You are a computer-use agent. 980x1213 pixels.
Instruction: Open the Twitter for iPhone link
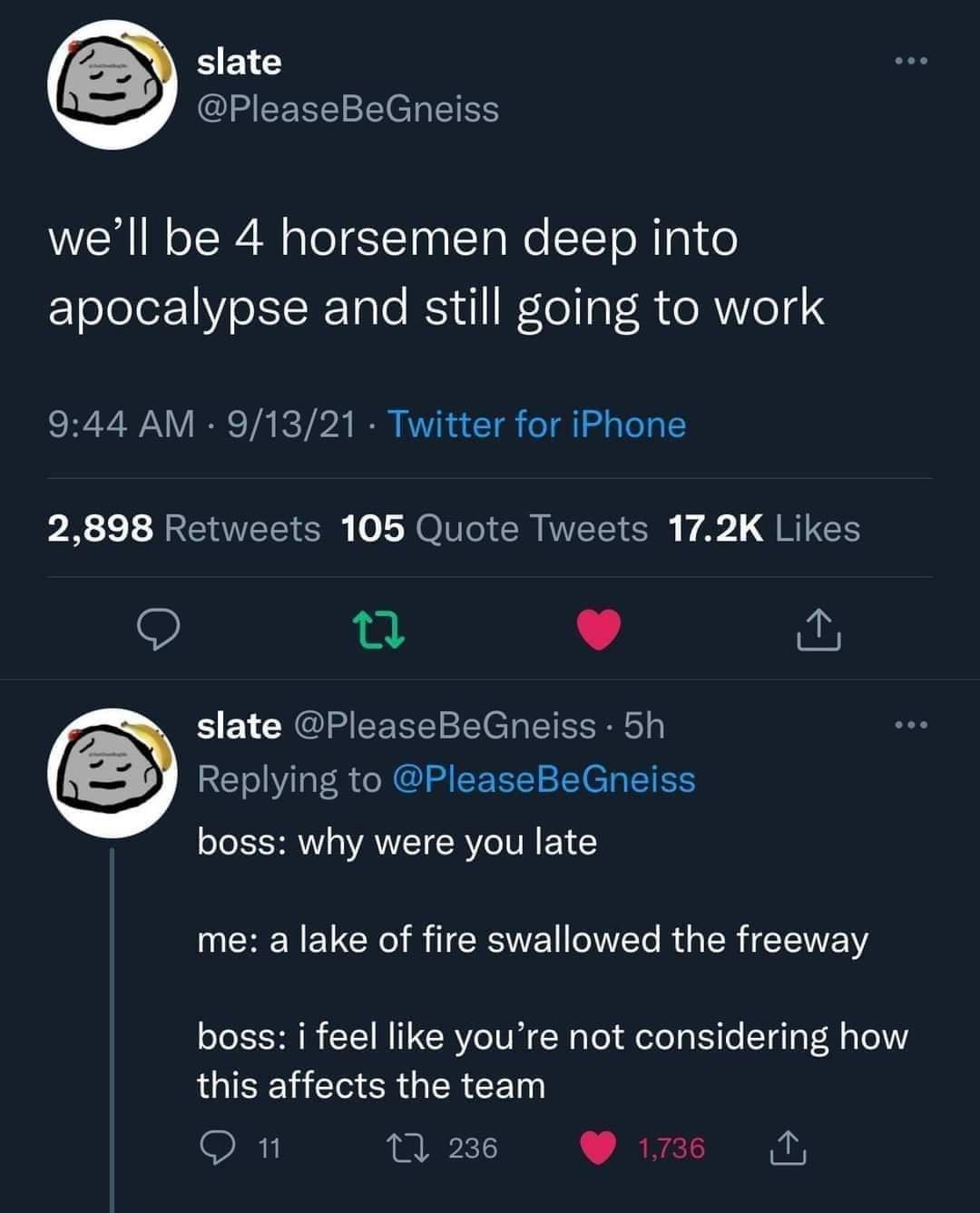coord(535,424)
